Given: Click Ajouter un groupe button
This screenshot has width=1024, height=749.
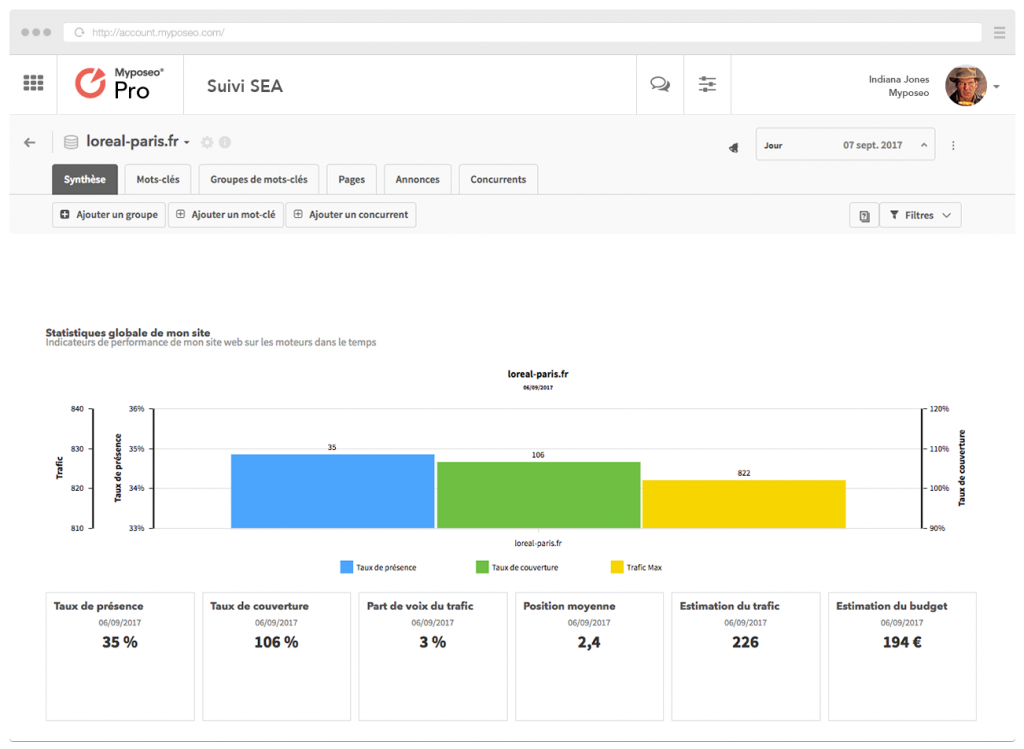Looking at the screenshot, I should point(109,215).
